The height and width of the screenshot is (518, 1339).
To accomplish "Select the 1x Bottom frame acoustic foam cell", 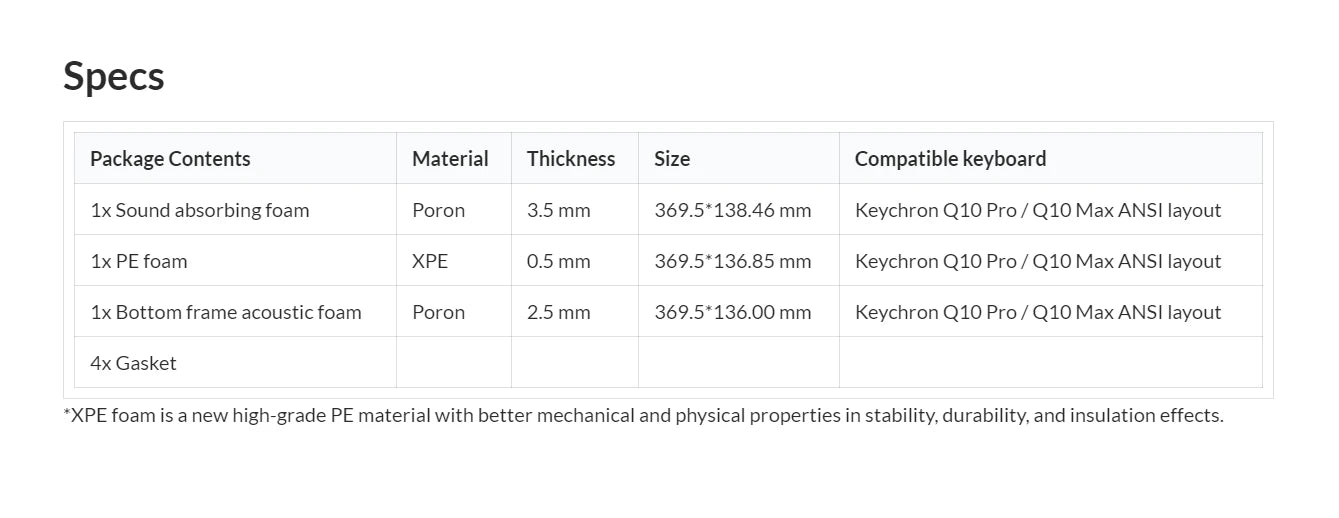I will click(226, 312).
